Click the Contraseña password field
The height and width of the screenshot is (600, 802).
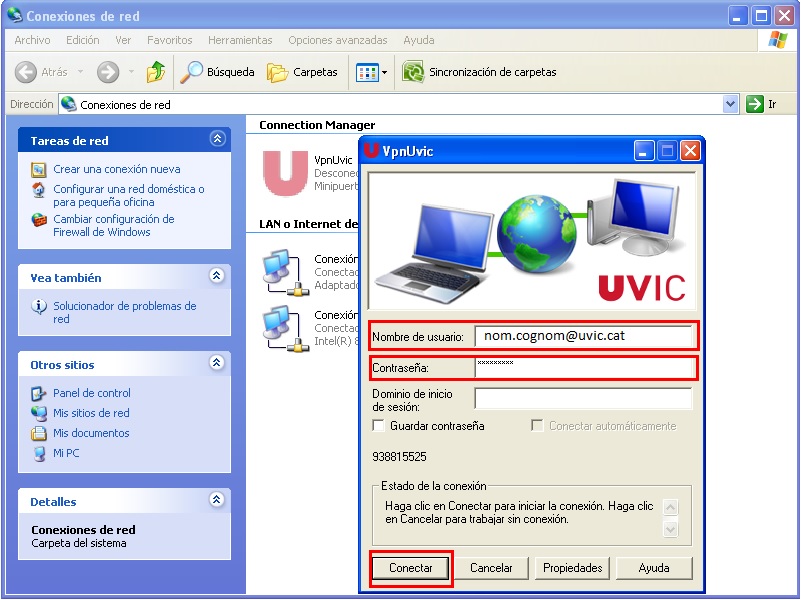[x=583, y=368]
